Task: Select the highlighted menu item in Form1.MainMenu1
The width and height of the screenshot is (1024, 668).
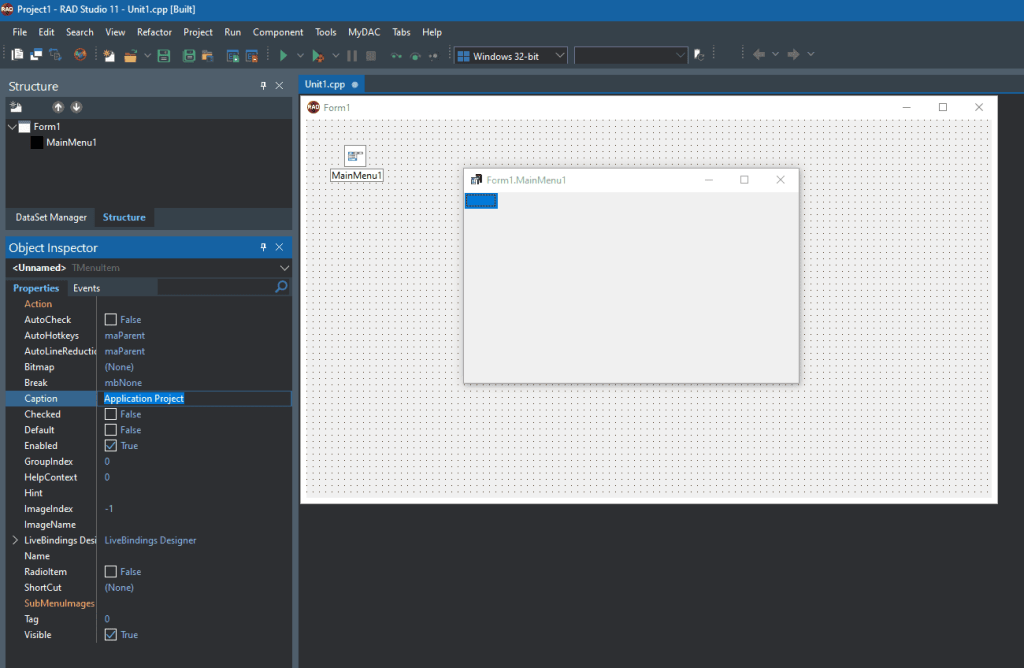Action: click(x=481, y=201)
